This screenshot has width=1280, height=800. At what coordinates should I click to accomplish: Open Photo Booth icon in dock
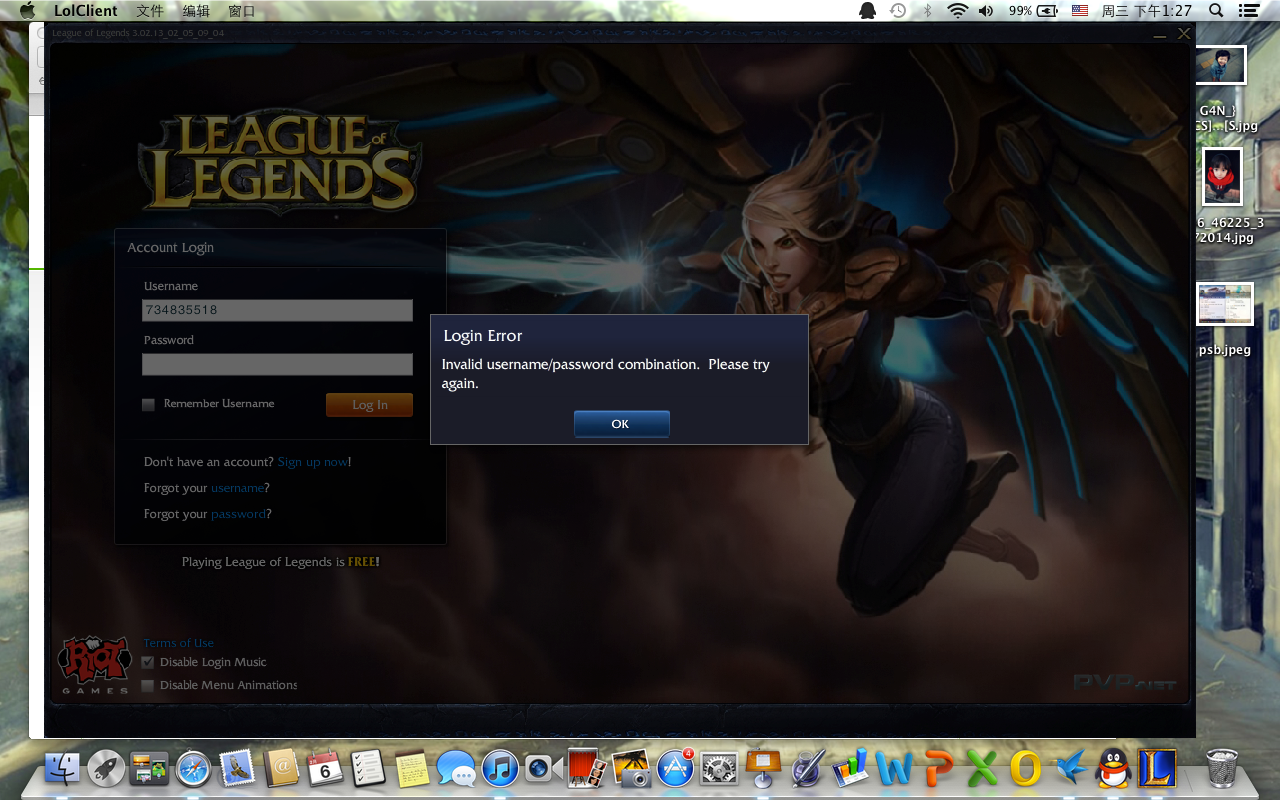(588, 768)
